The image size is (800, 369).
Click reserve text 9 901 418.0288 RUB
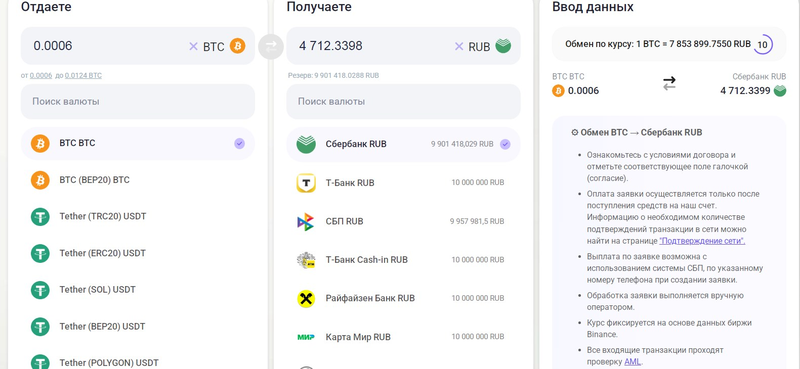click(334, 76)
